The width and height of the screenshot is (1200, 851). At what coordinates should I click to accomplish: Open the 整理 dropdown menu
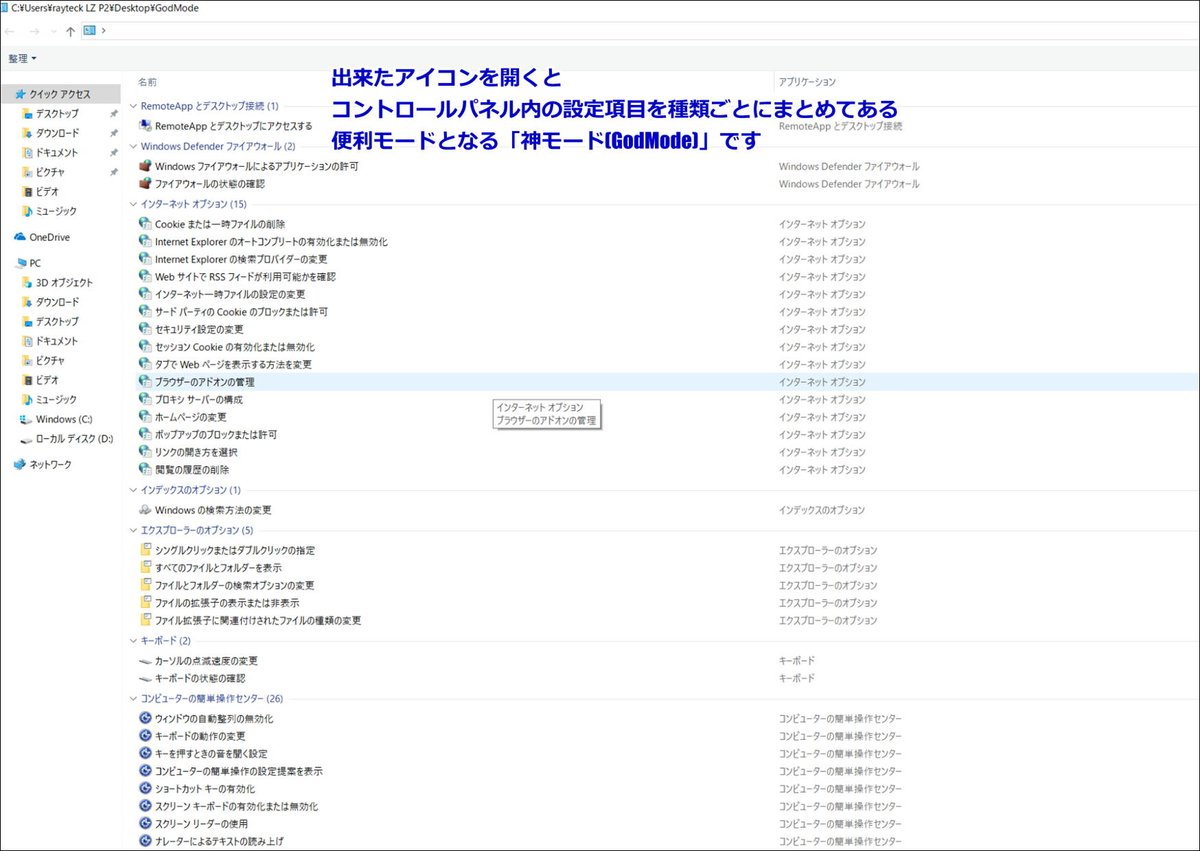point(22,59)
